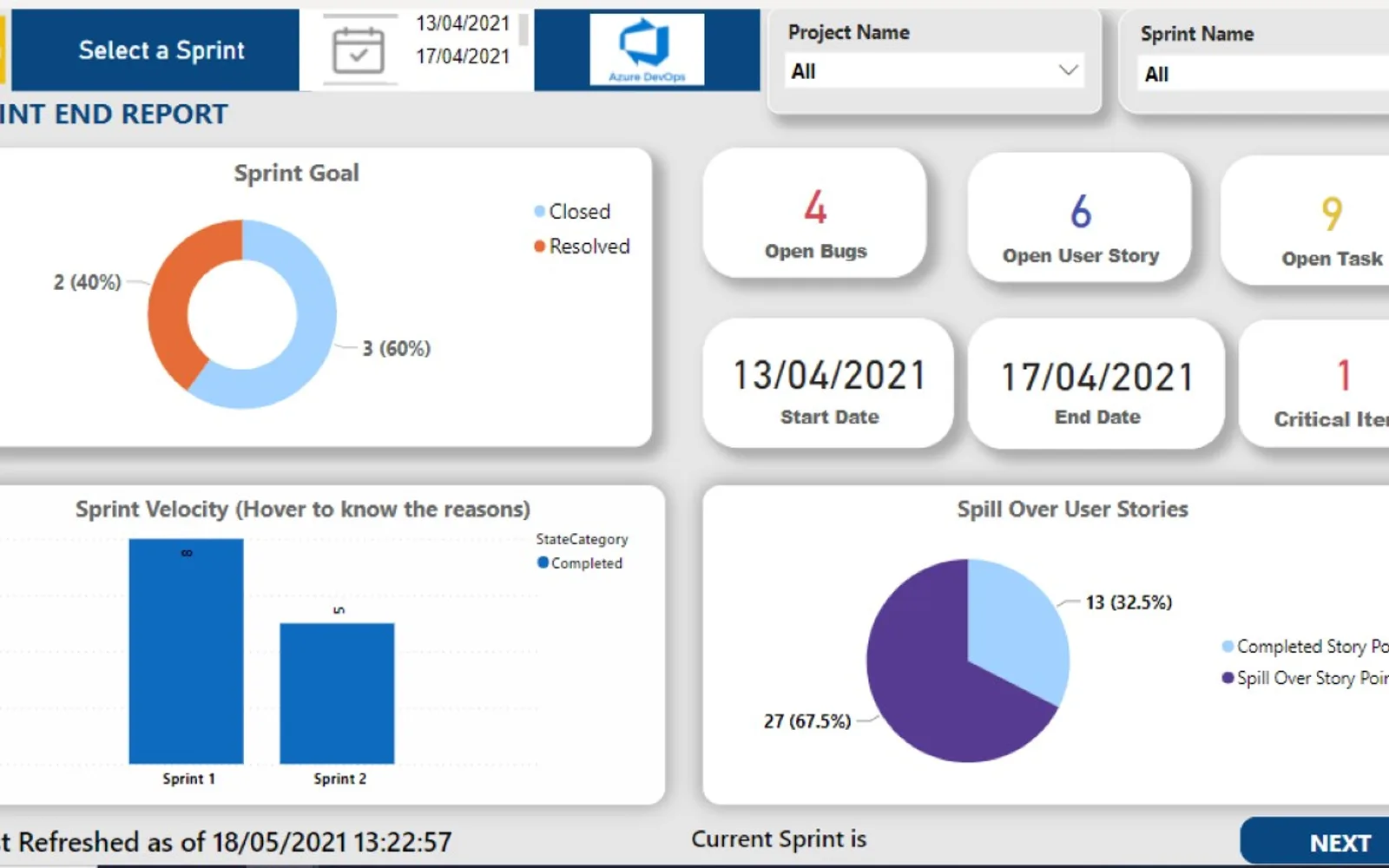This screenshot has width=1389, height=868.
Task: Click the Start Date card
Action: [829, 383]
